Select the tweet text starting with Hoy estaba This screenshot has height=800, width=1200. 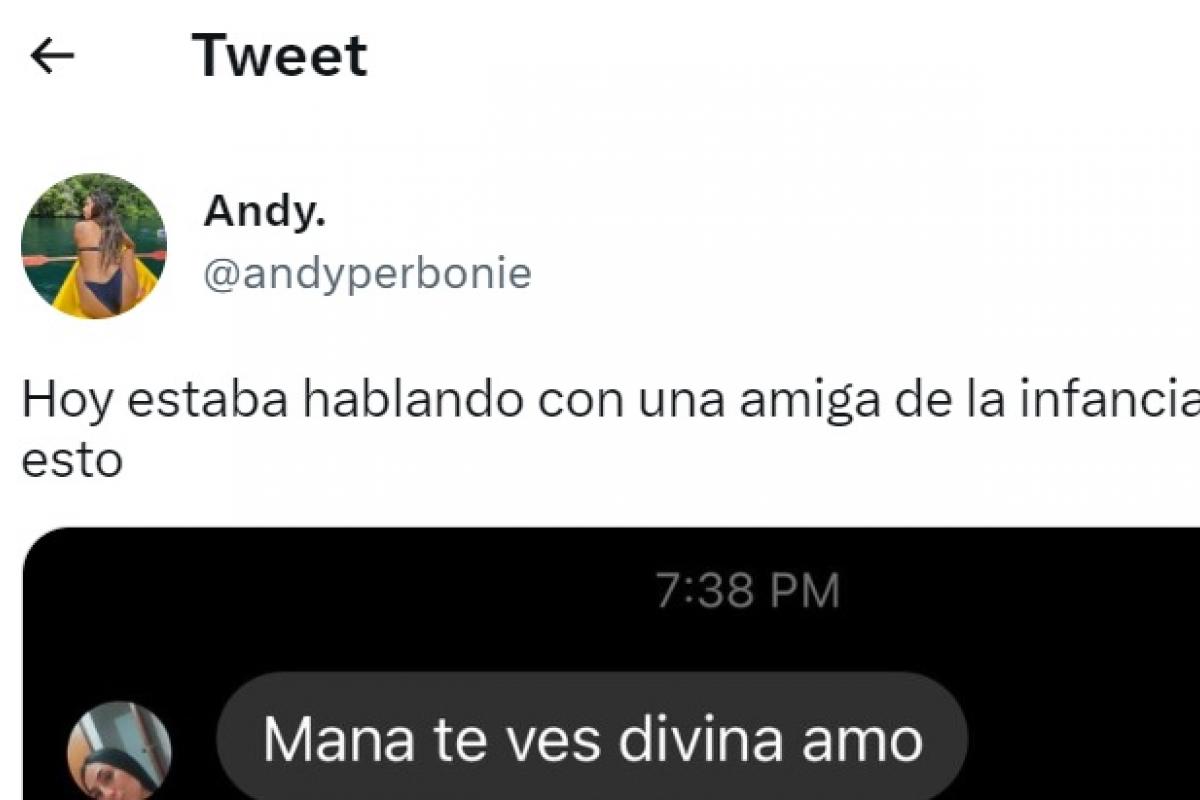611,430
